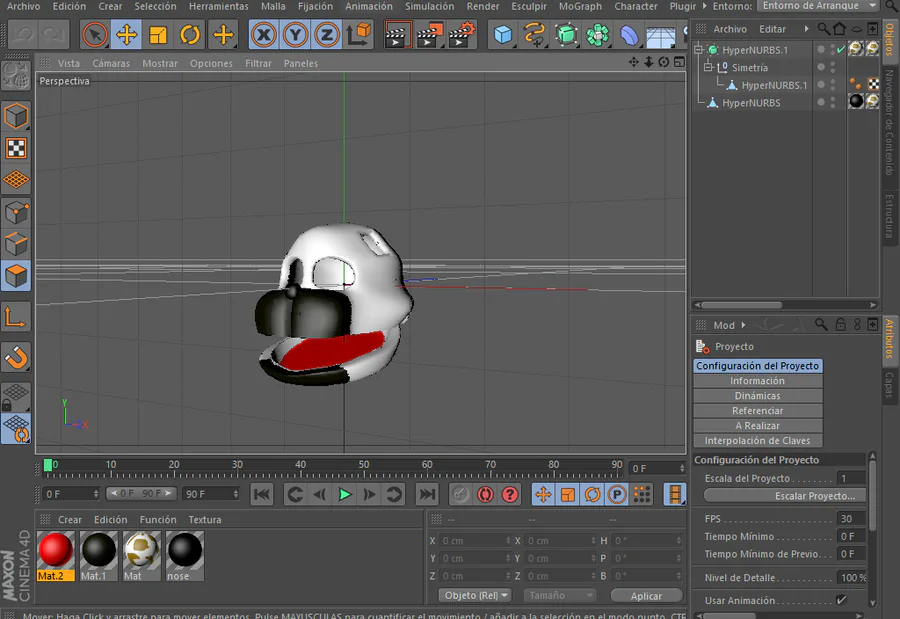Add a Cube primitive object
900x619 pixels.
click(503, 36)
